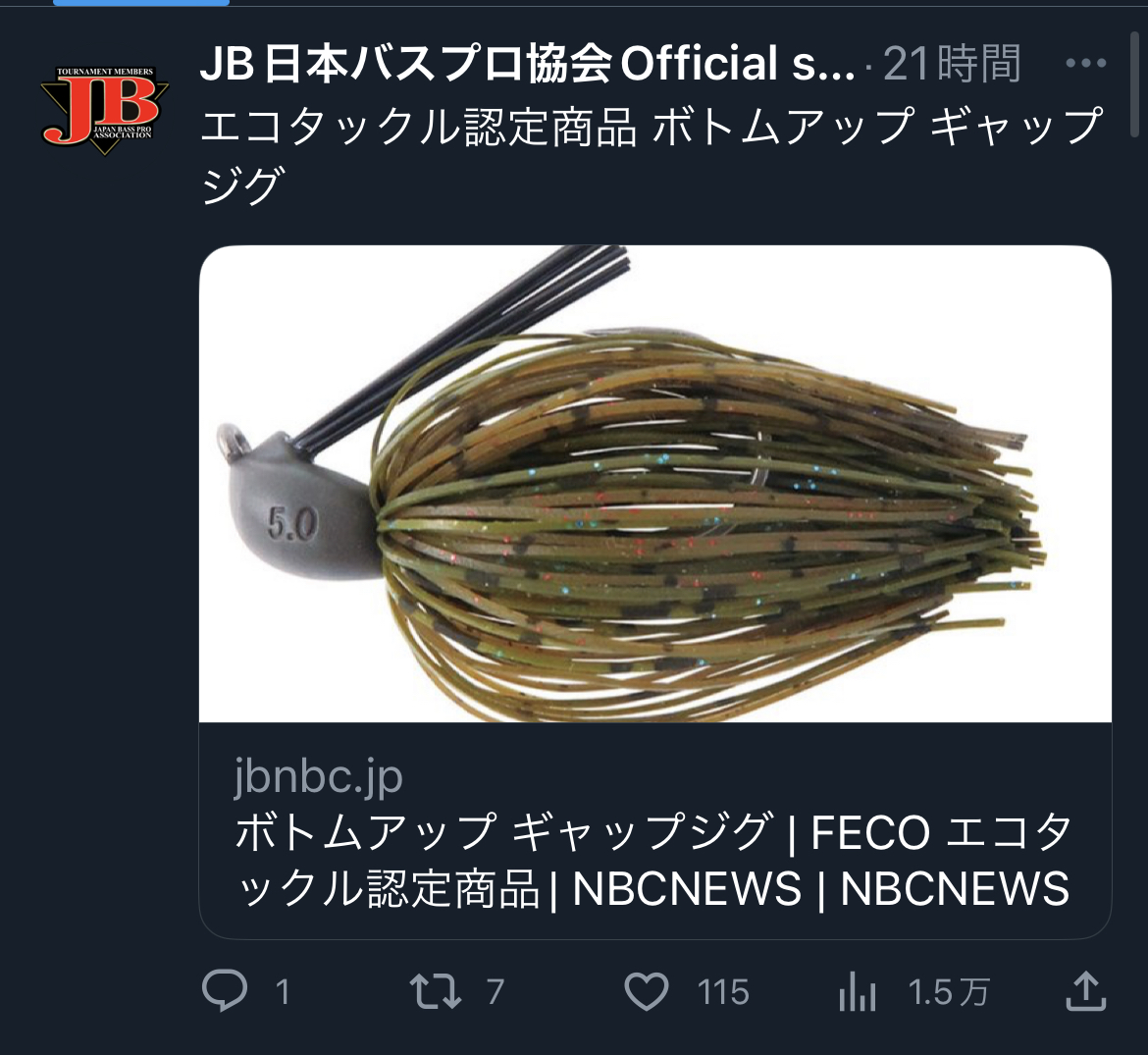Tap the share upload icon
This screenshot has height=1055, width=1148.
click(1086, 991)
